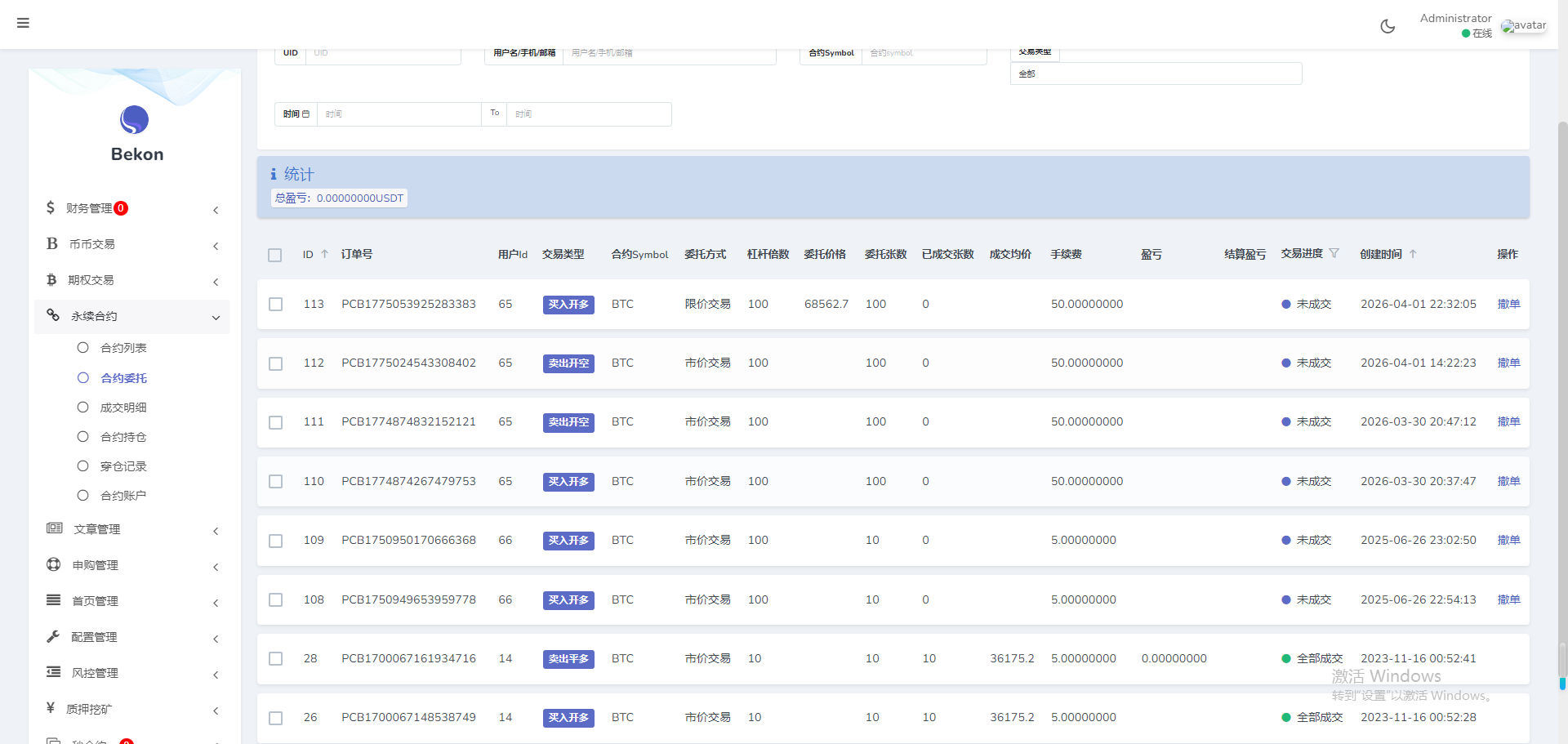Viewport: 1568px width, 744px height.
Task: Check the row with ID 110
Action: (x=275, y=481)
